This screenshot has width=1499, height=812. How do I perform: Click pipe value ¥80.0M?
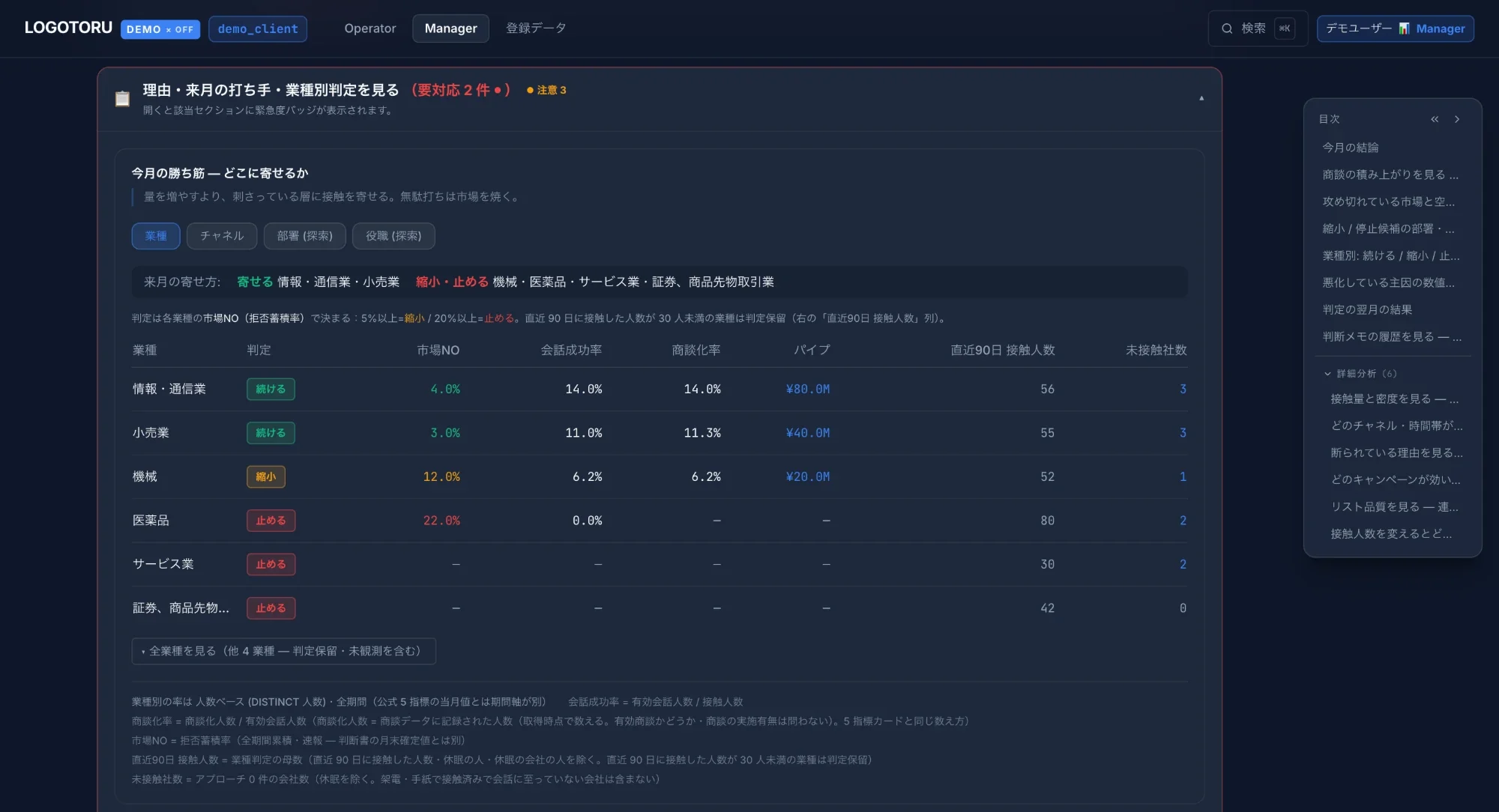point(807,390)
